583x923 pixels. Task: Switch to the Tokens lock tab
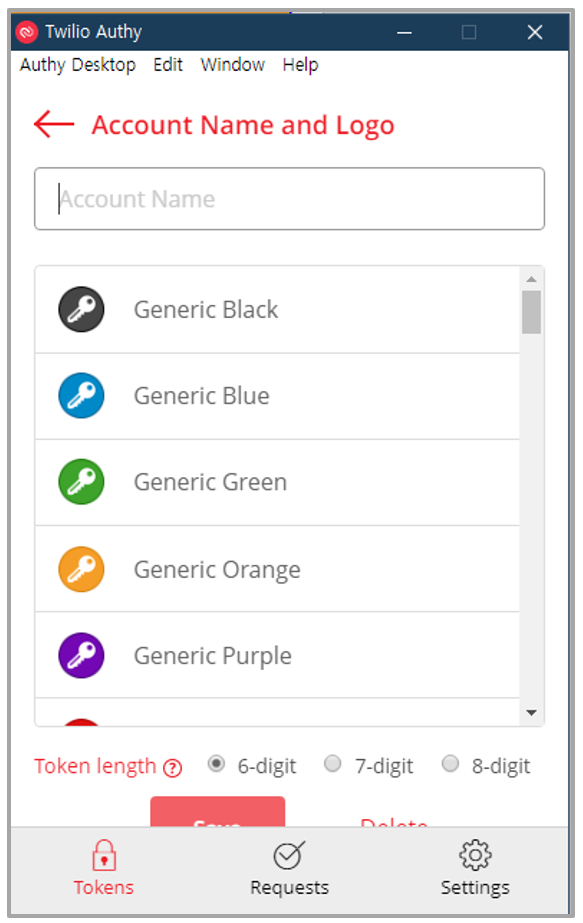tap(104, 855)
